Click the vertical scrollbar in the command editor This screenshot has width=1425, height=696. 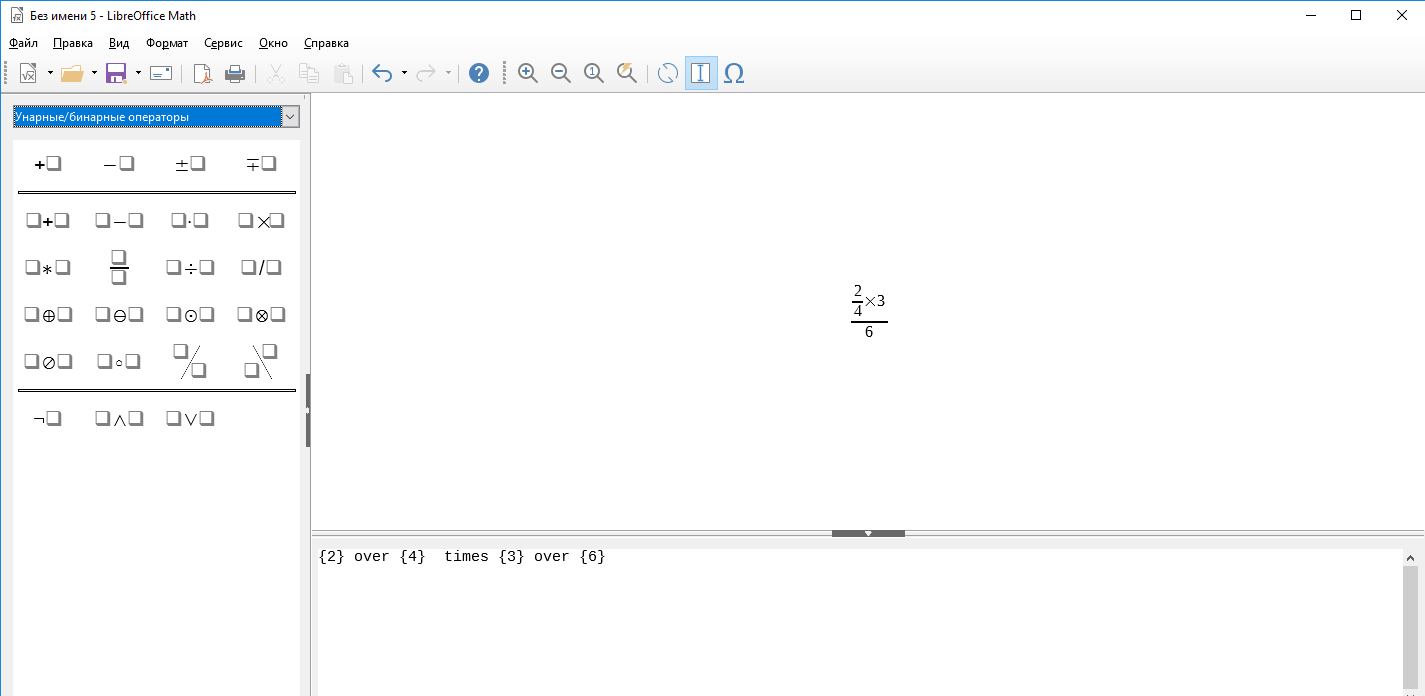coord(1410,620)
